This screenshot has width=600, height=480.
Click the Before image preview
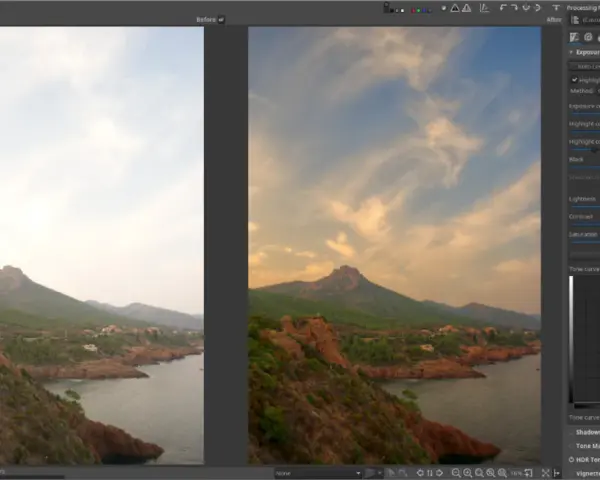[102, 245]
